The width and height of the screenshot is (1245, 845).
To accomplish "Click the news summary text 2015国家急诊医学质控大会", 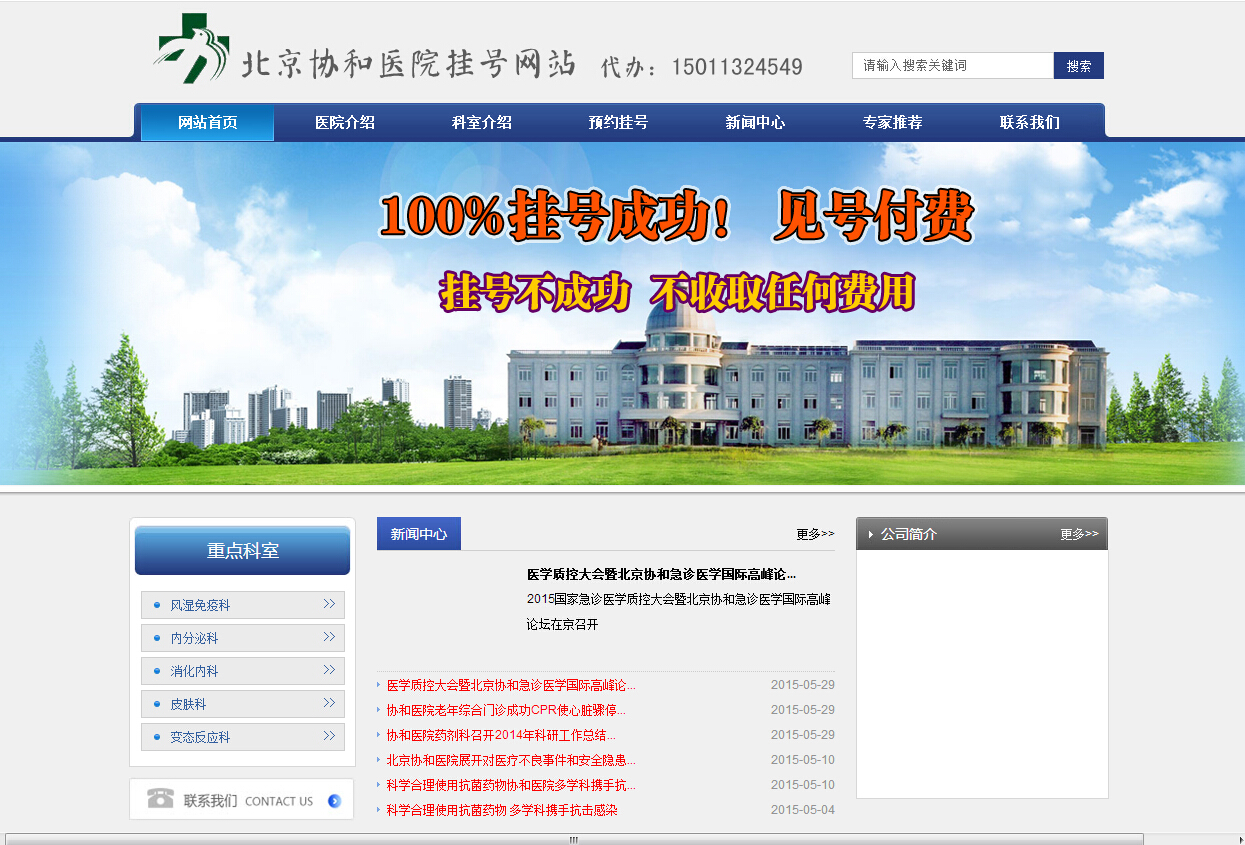I will [x=678, y=611].
